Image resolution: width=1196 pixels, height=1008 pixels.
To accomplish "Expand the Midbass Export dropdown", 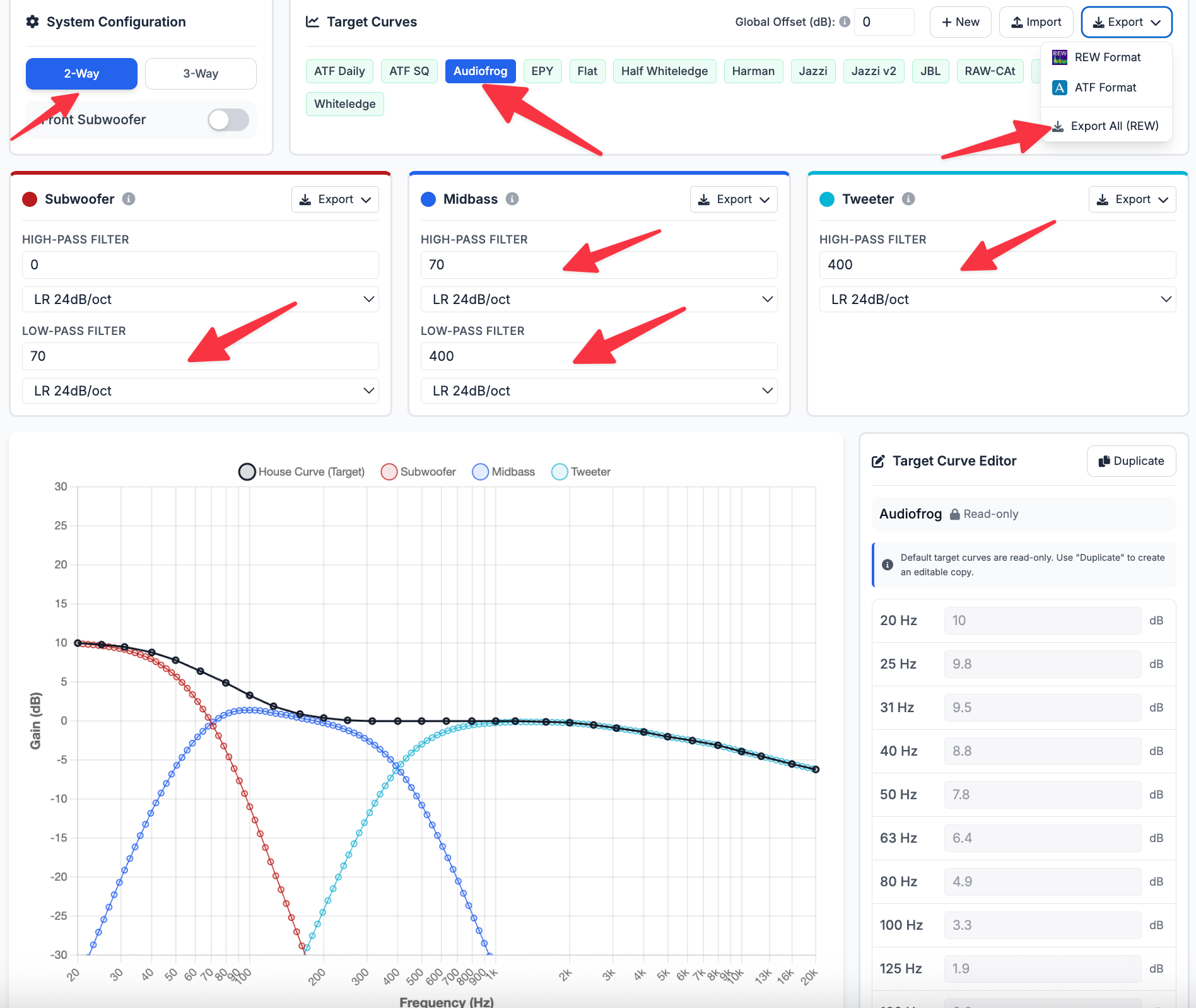I will 734,199.
